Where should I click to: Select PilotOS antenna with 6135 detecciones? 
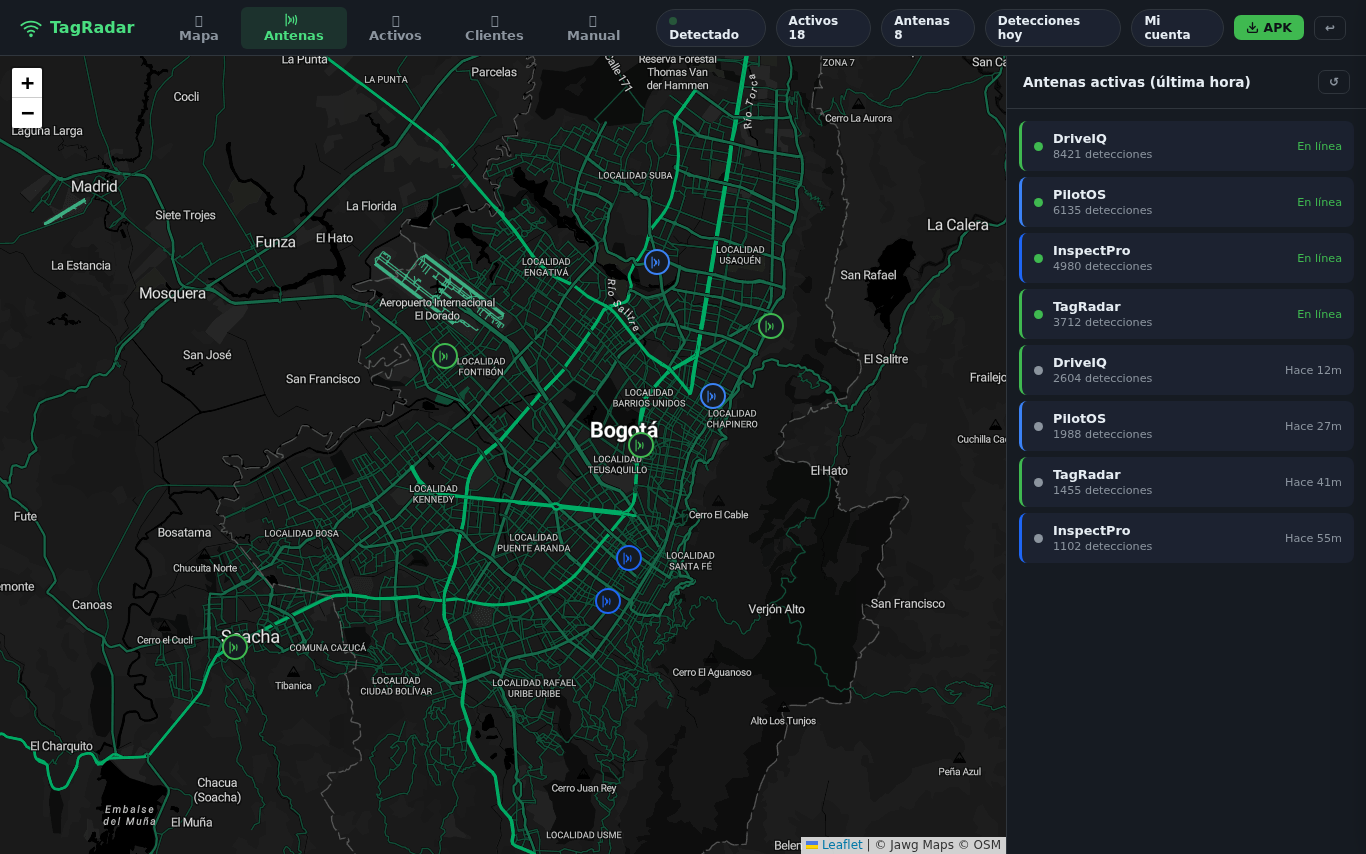coord(1186,202)
